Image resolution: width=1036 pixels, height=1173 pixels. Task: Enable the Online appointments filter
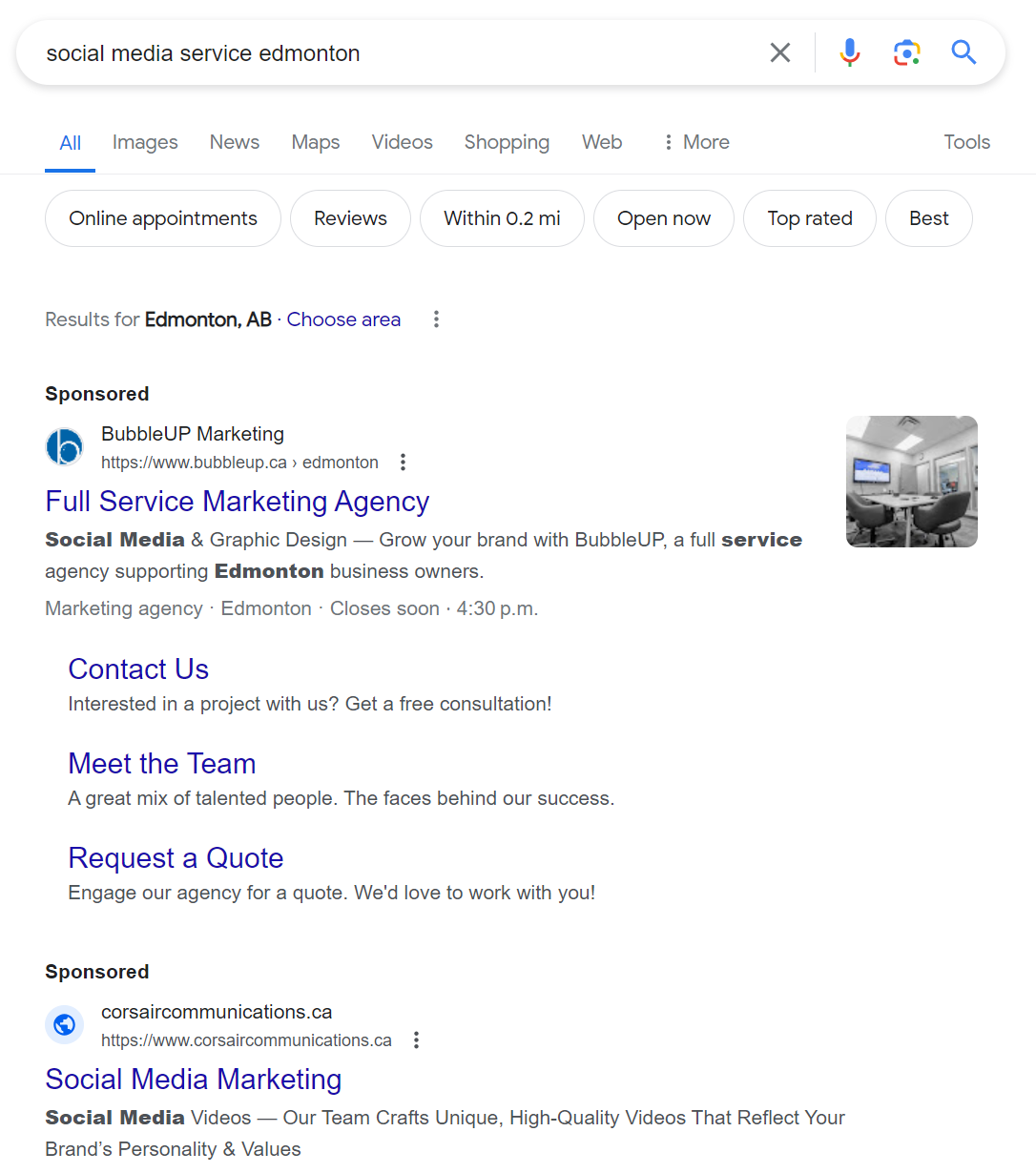[x=163, y=218]
